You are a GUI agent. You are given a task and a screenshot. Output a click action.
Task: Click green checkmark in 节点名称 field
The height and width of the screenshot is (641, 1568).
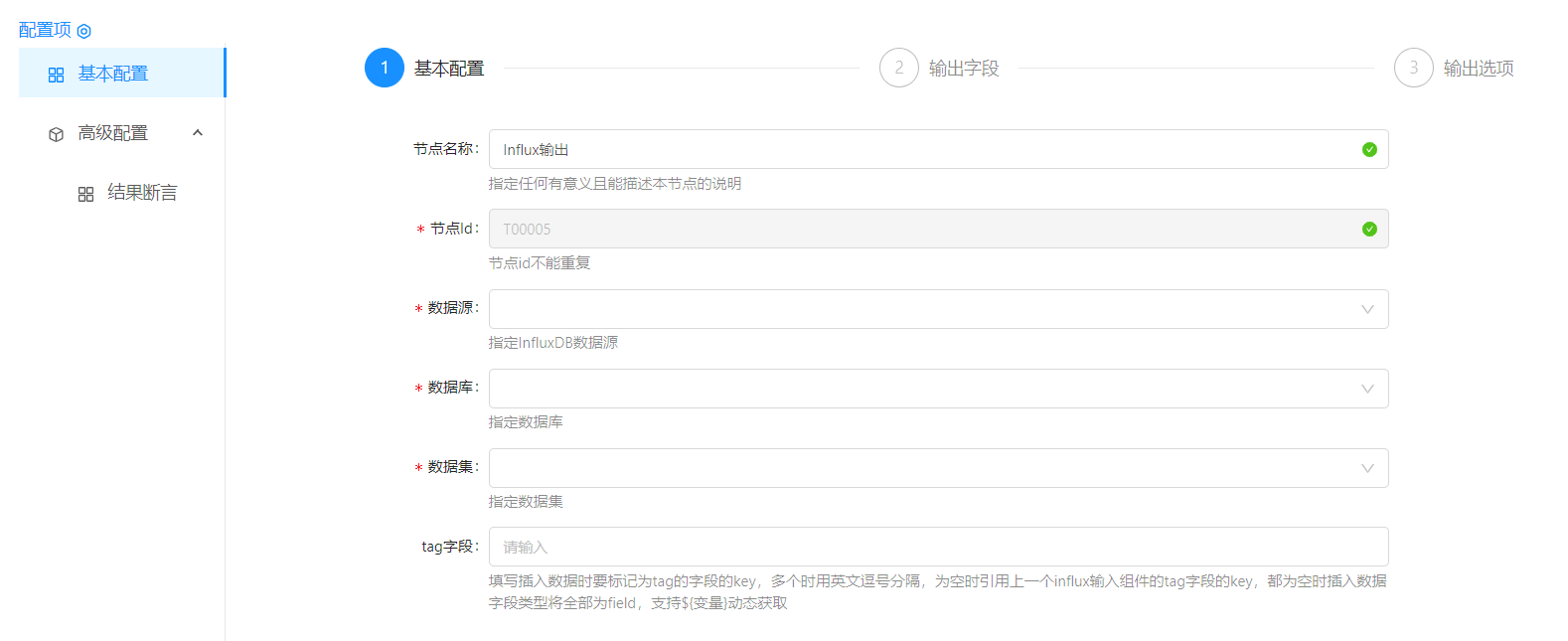(1369, 150)
